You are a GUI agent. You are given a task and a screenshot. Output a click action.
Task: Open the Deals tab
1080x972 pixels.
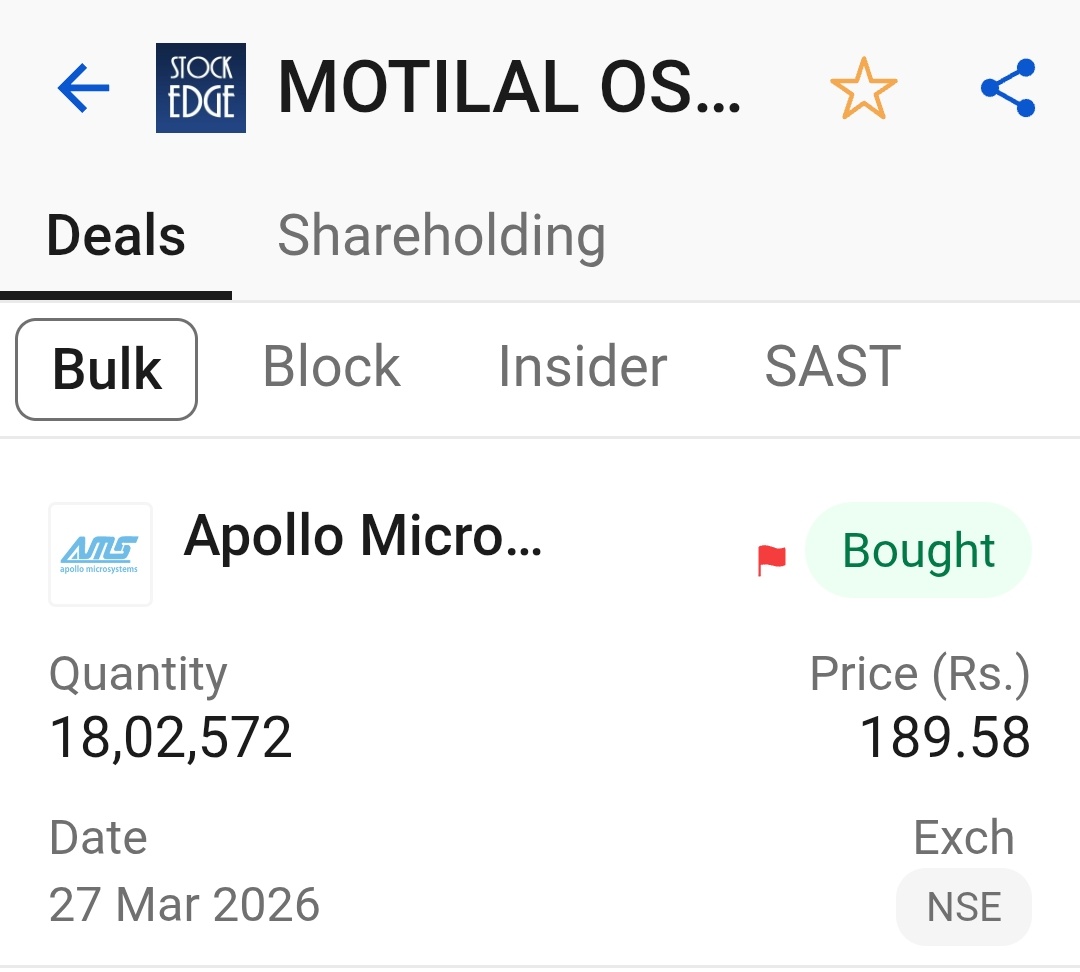pos(116,236)
